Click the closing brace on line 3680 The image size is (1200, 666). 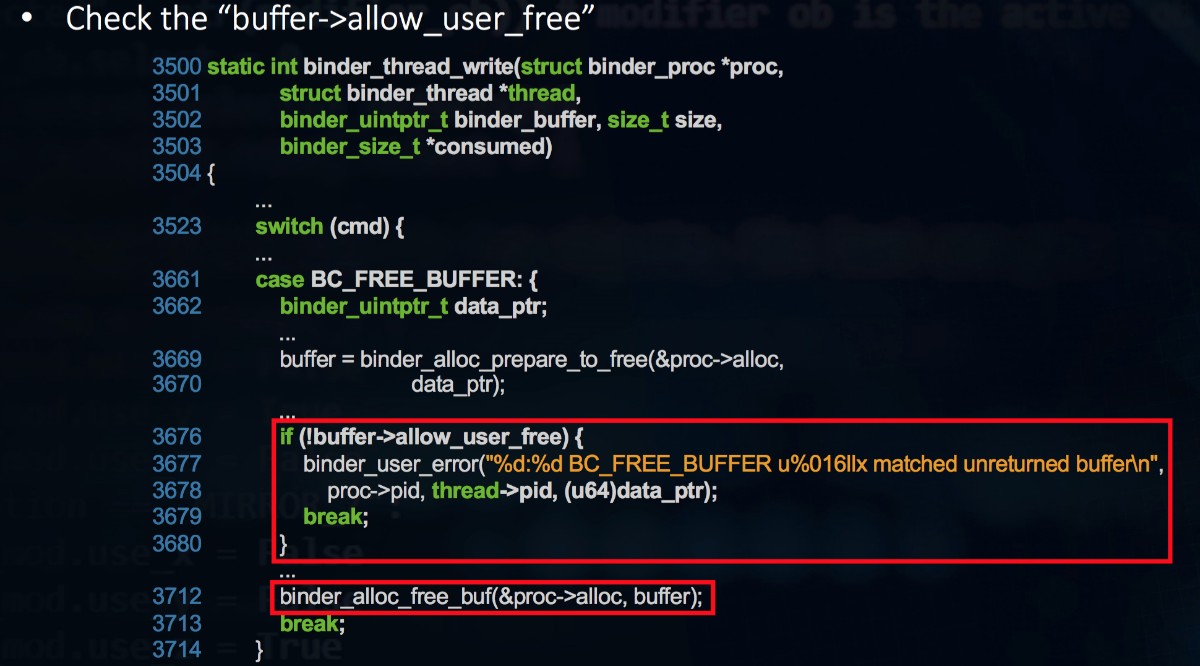click(284, 544)
